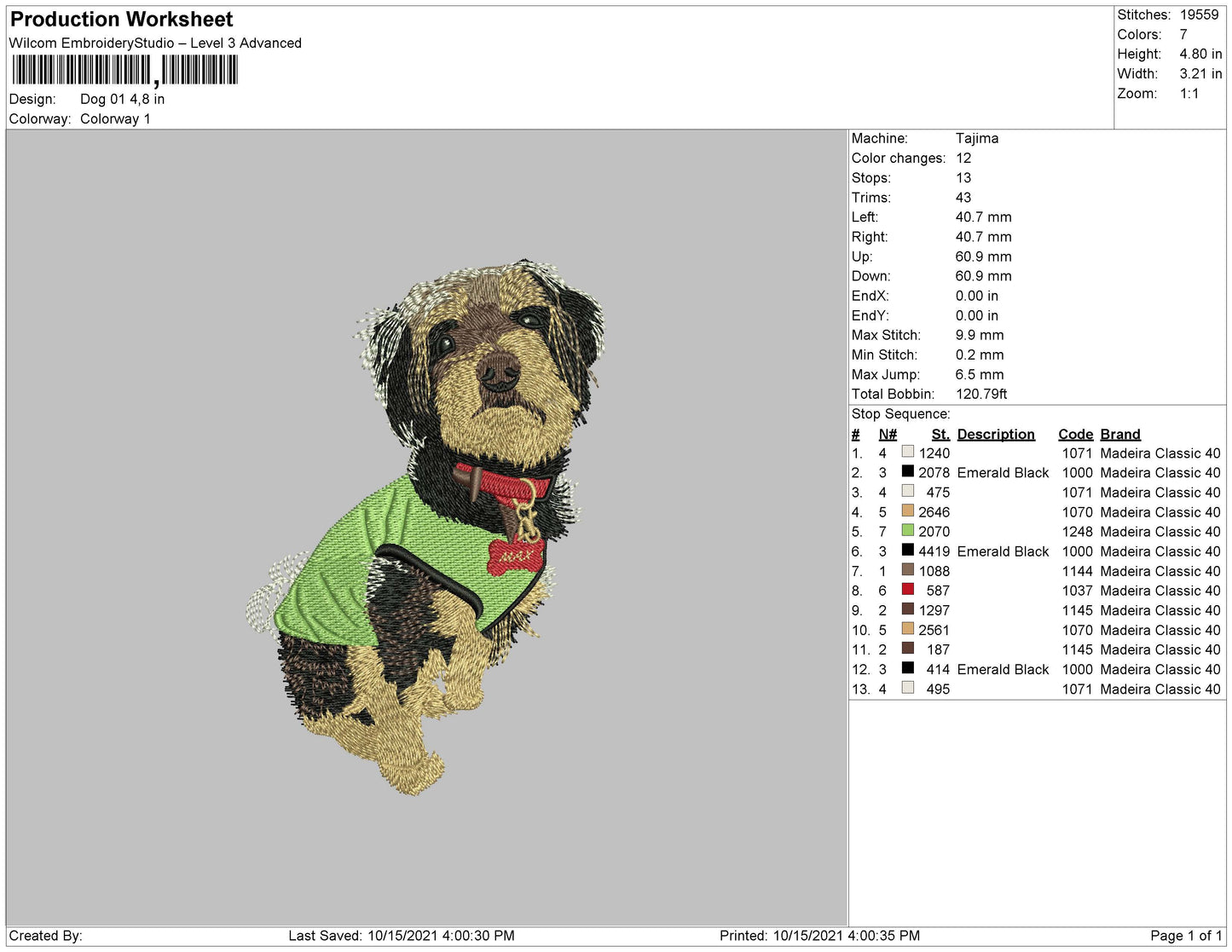Click green swatch of stop 5 (2070 stitches)
The width and height of the screenshot is (1232, 952).
(x=908, y=530)
